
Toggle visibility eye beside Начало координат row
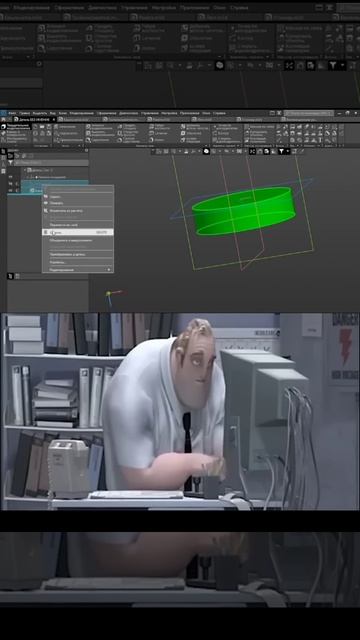[x=11, y=177]
